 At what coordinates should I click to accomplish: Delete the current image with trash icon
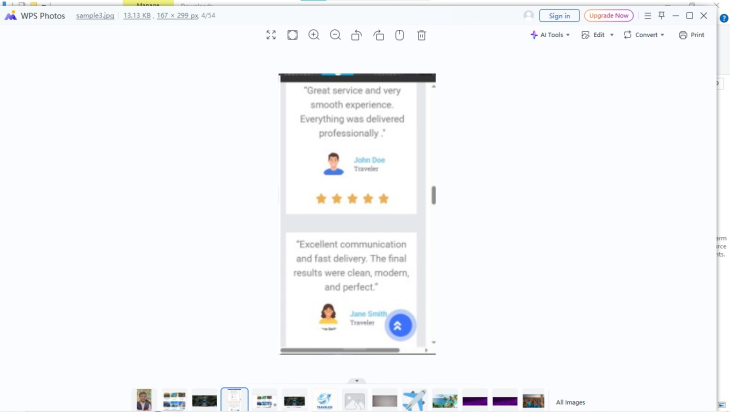click(x=421, y=35)
